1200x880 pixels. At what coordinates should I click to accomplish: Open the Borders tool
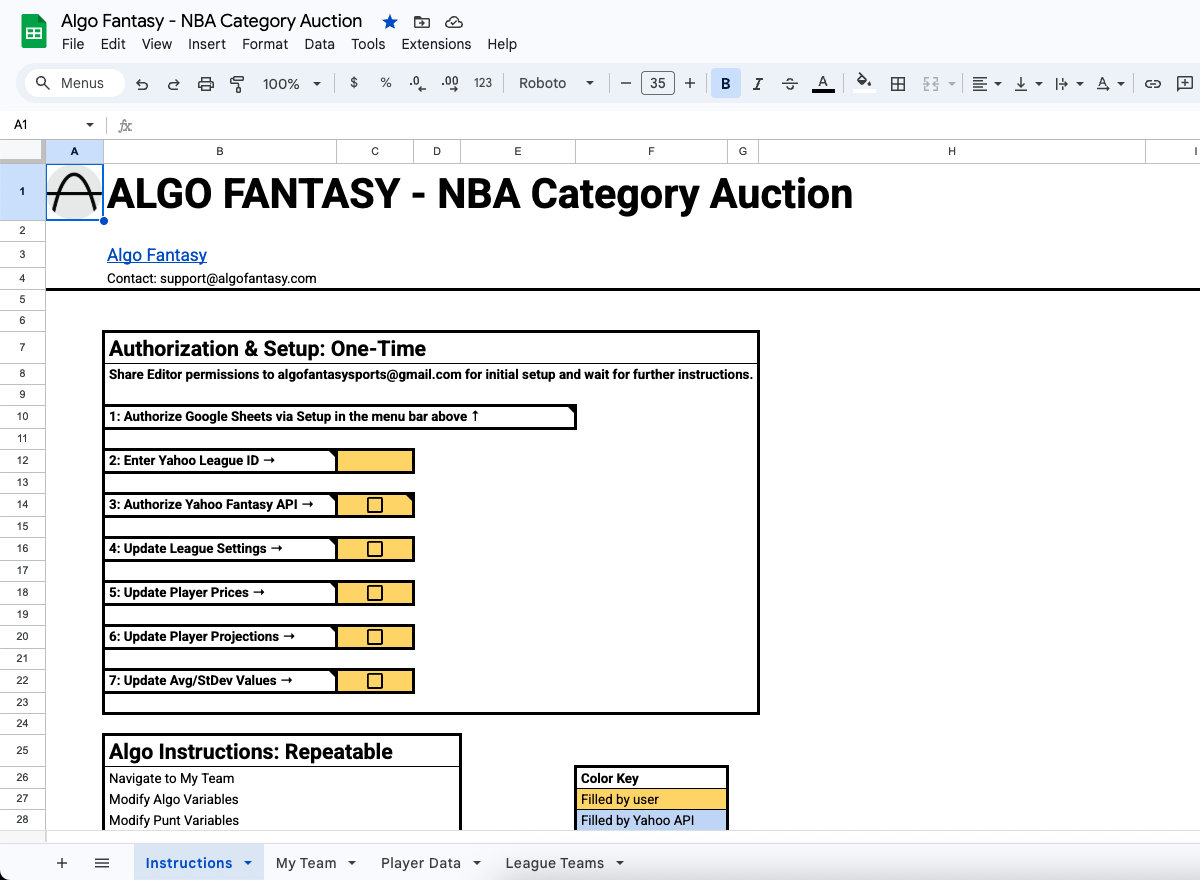[x=898, y=84]
